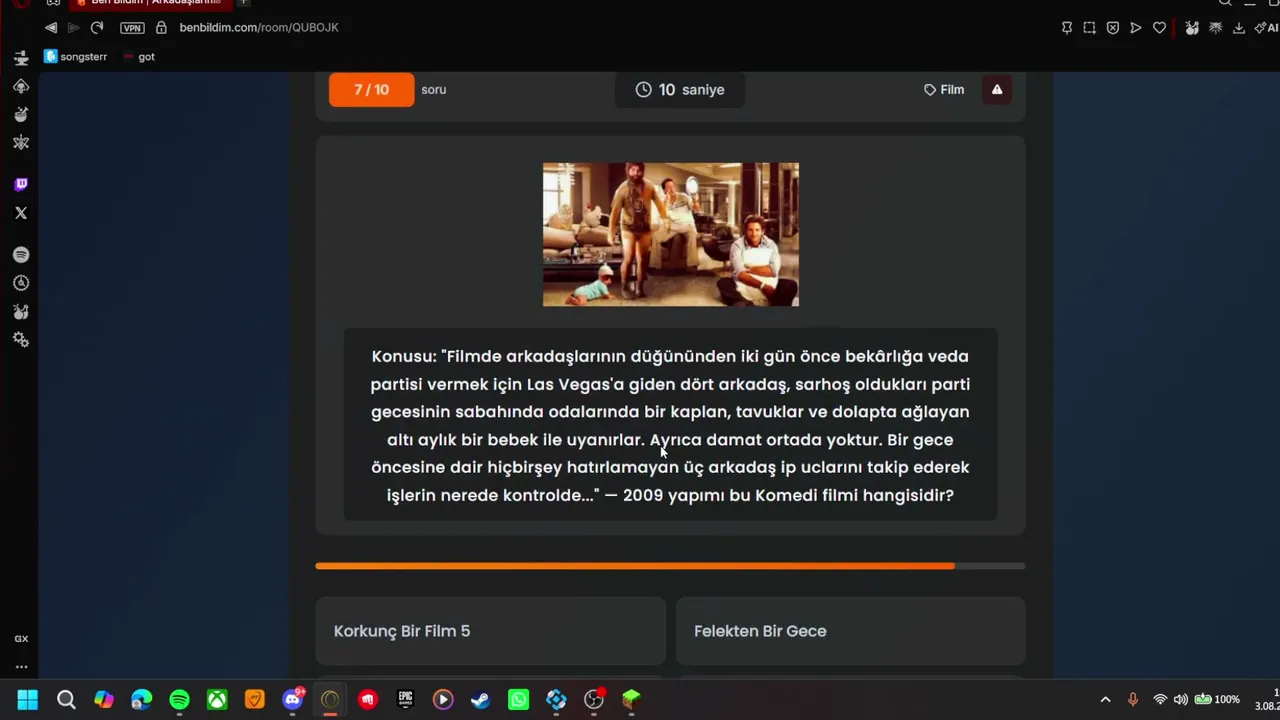1280x720 pixels.
Task: Open Steam from the taskbar
Action: click(x=481, y=700)
